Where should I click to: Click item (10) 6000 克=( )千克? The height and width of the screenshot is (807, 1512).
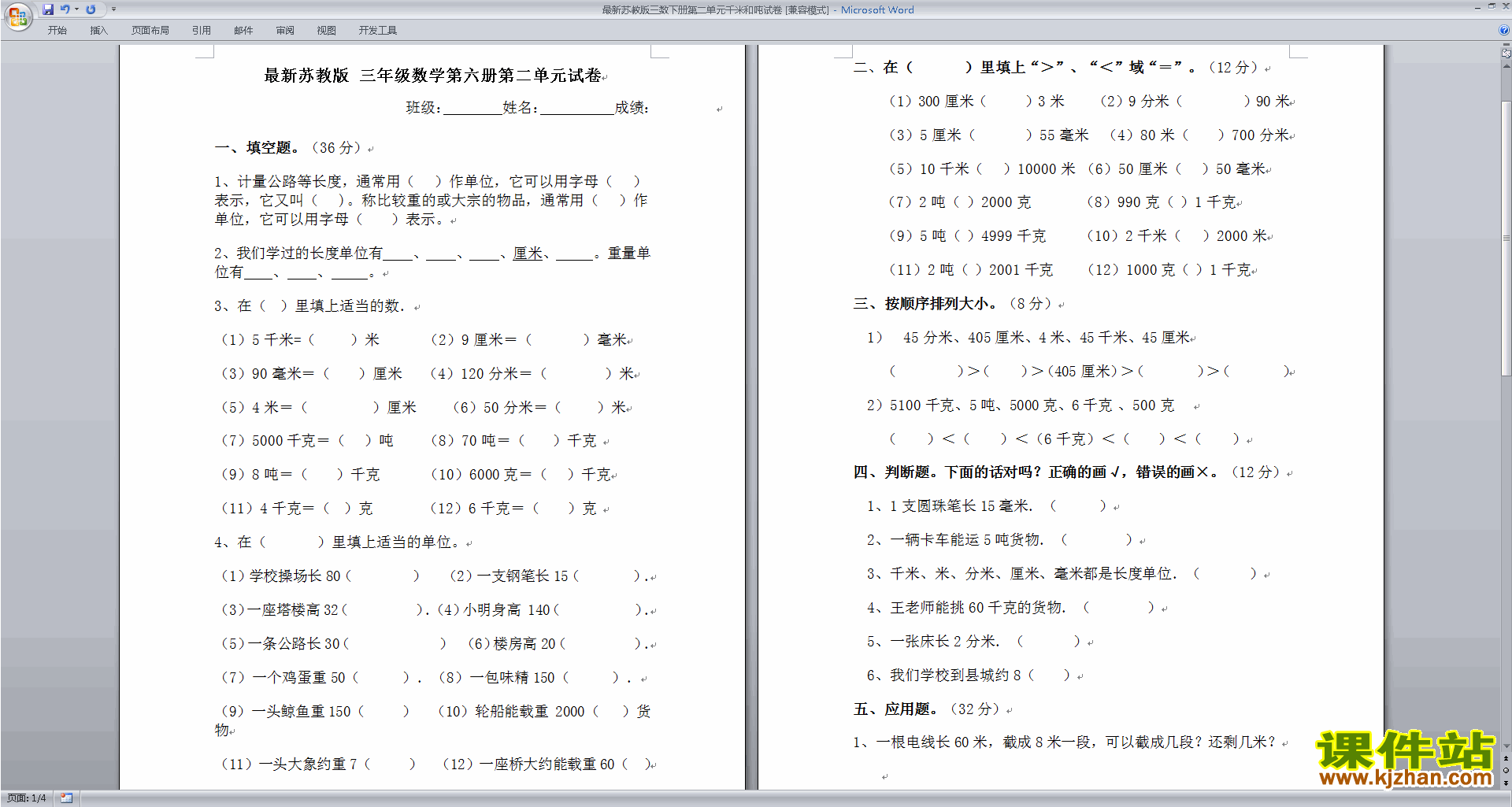(x=521, y=475)
